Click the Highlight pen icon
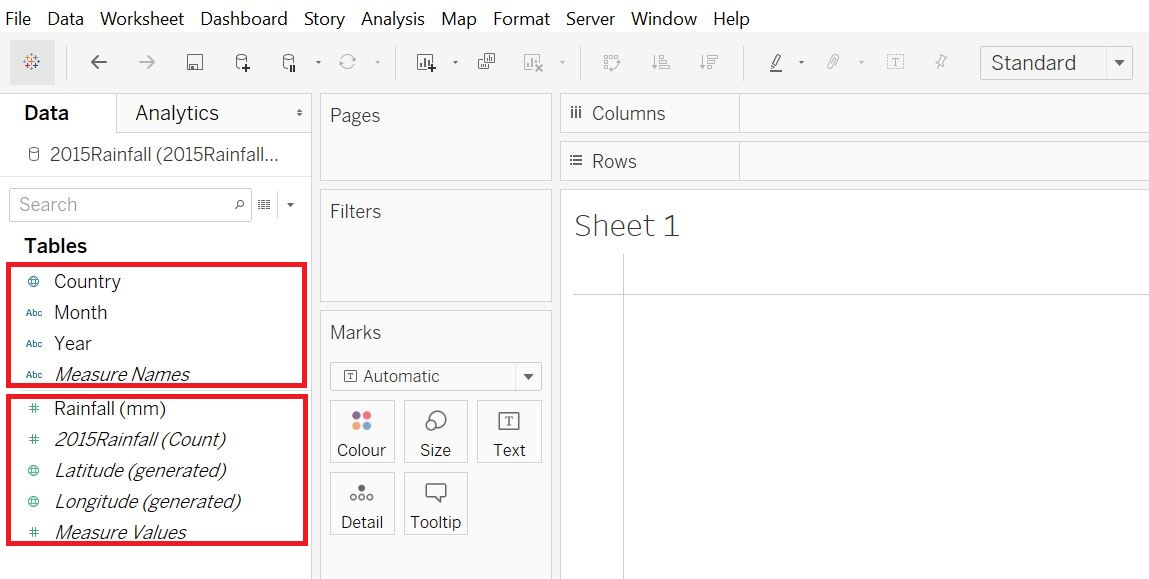 pos(776,62)
